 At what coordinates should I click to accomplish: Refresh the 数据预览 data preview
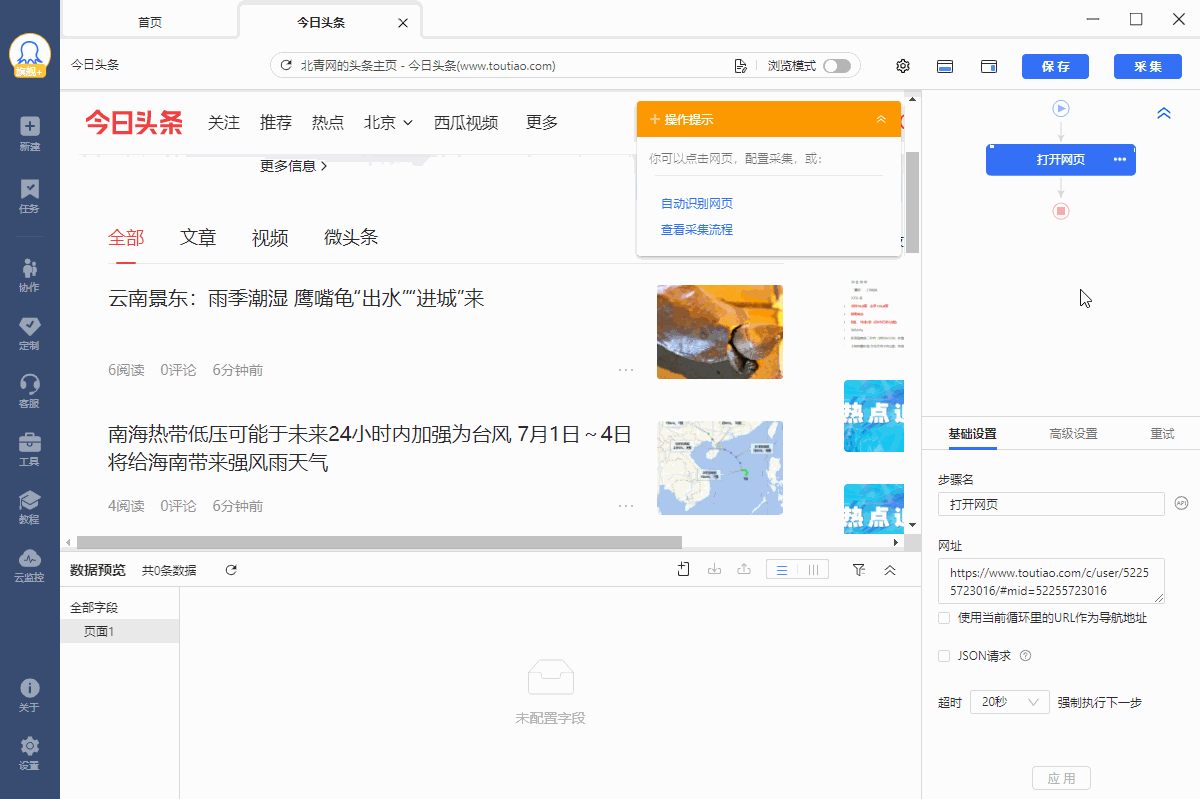(x=231, y=570)
